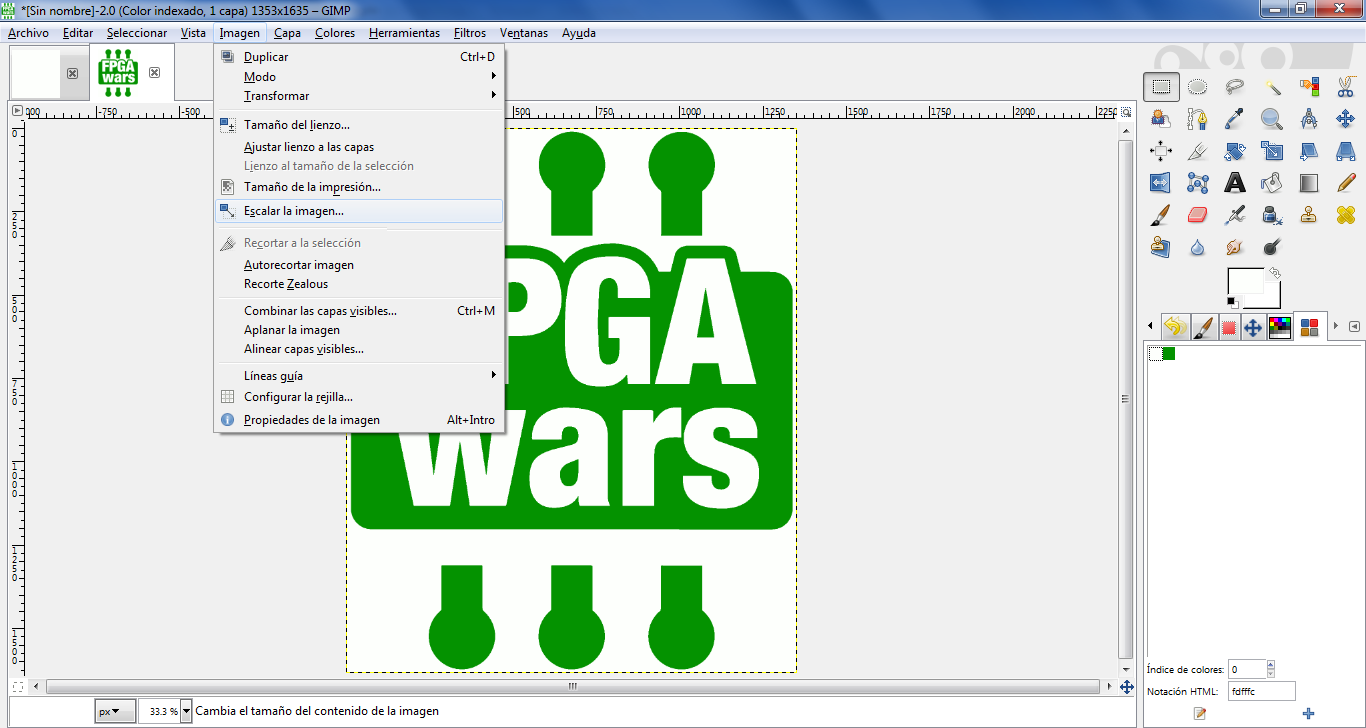
Task: Open the px unit dropdown
Action: (114, 711)
